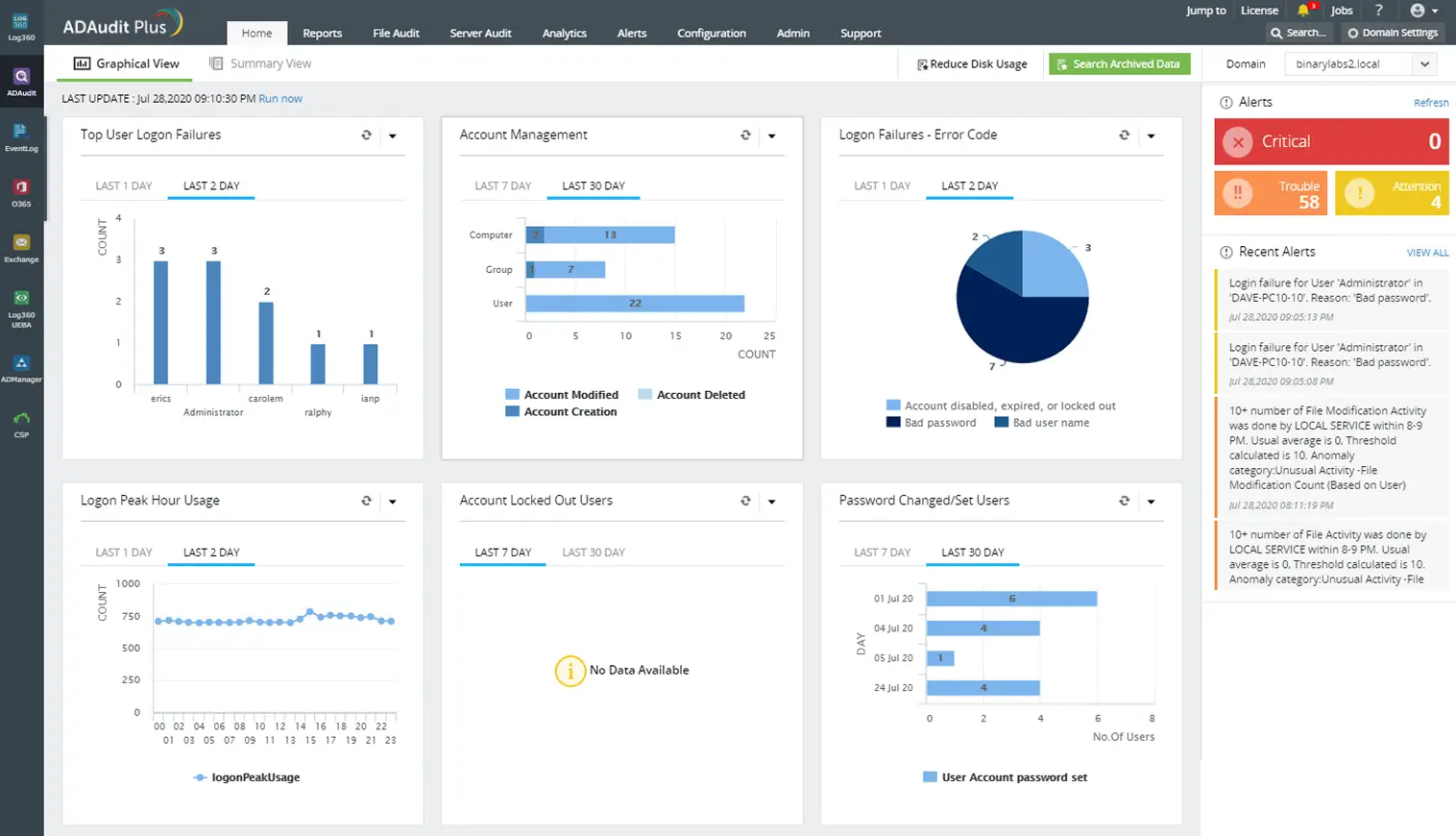The height and width of the screenshot is (836, 1456).
Task: Expand Top User Logon Failures options menu
Action: point(393,136)
